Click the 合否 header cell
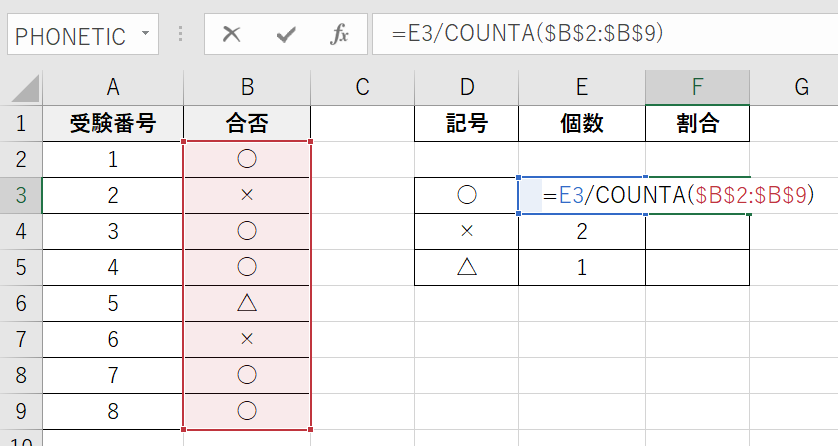 pyautogui.click(x=247, y=125)
